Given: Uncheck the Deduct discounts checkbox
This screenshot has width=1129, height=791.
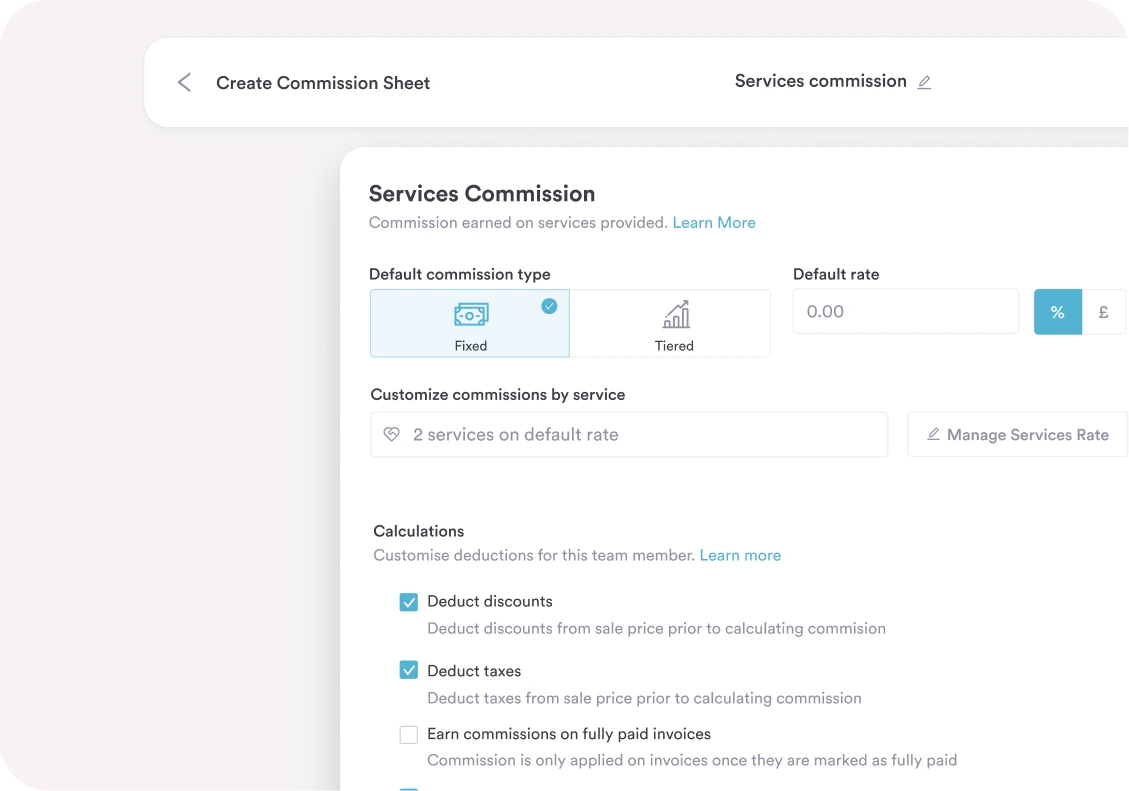Looking at the screenshot, I should click(408, 602).
